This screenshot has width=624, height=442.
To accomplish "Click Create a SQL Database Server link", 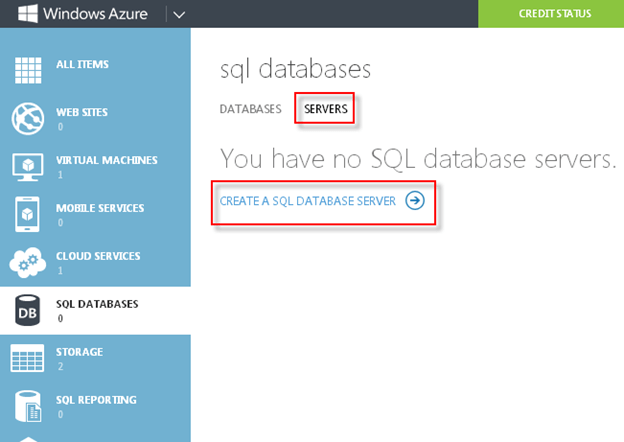I will pyautogui.click(x=308, y=201).
